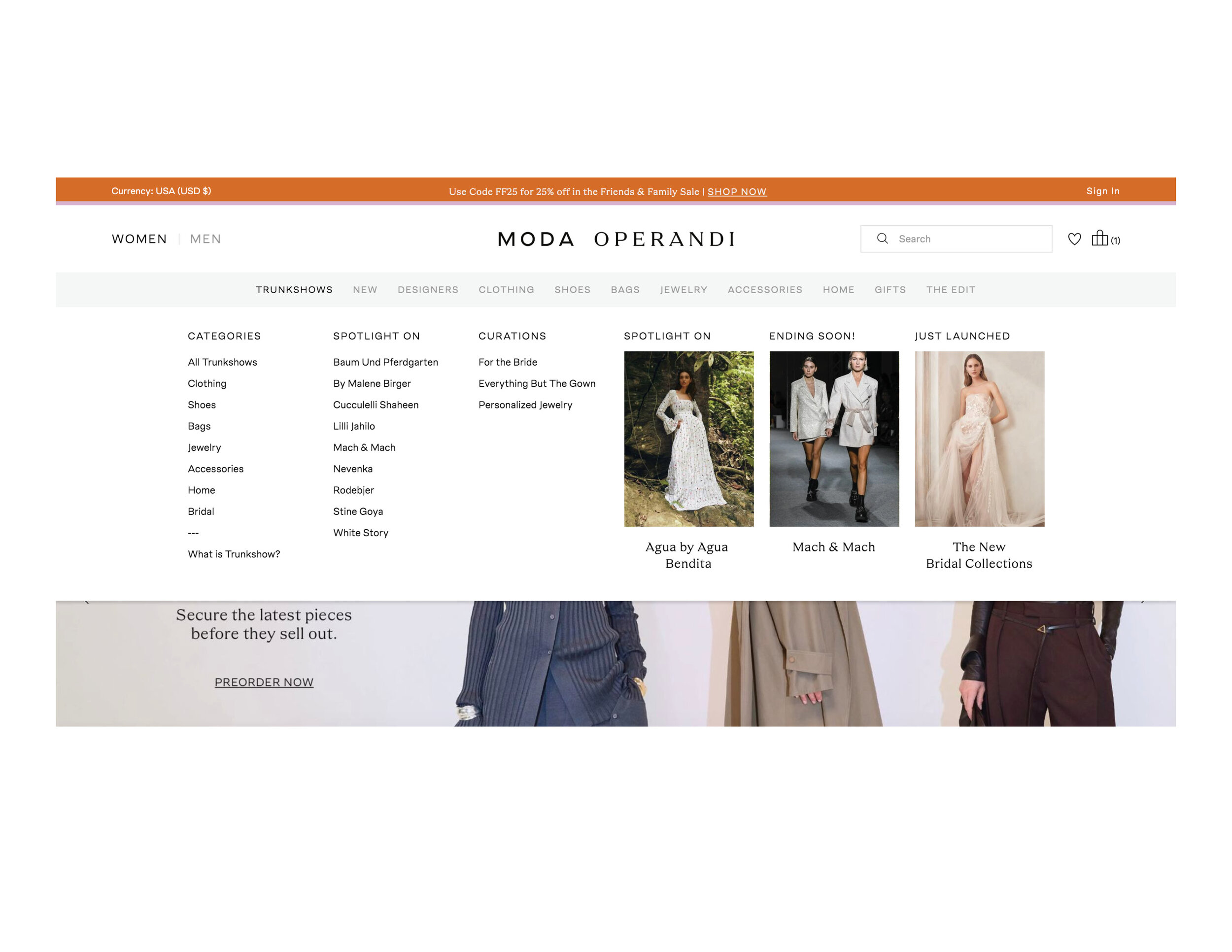Screen dimensions: 1232x952
Task: Open By Malene Birger designer
Action: (x=372, y=383)
